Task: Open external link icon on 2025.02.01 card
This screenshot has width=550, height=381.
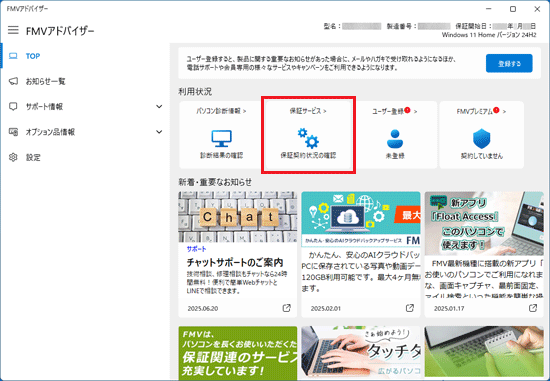Action: click(410, 308)
